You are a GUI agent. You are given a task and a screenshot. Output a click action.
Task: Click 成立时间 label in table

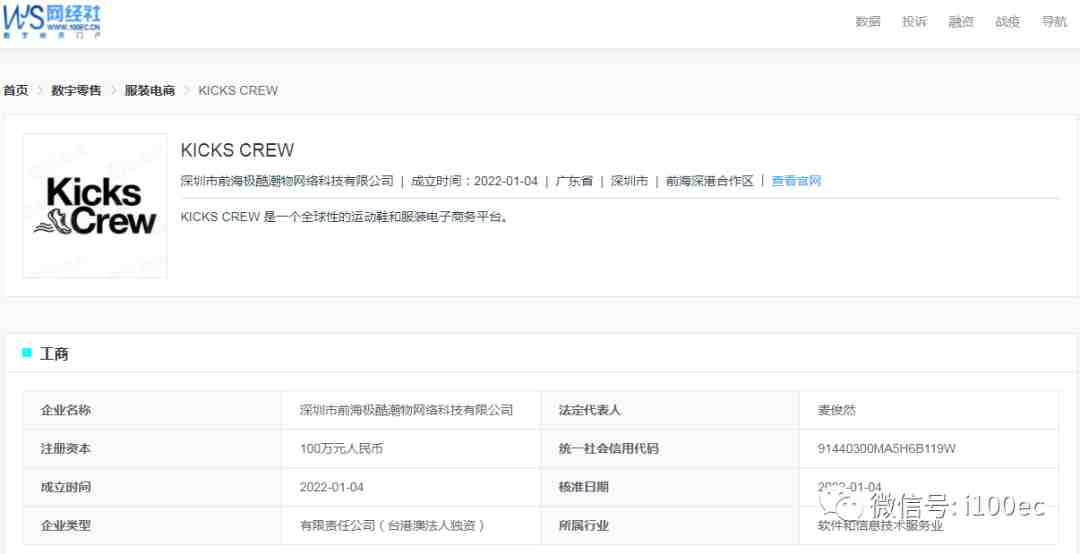[x=66, y=487]
